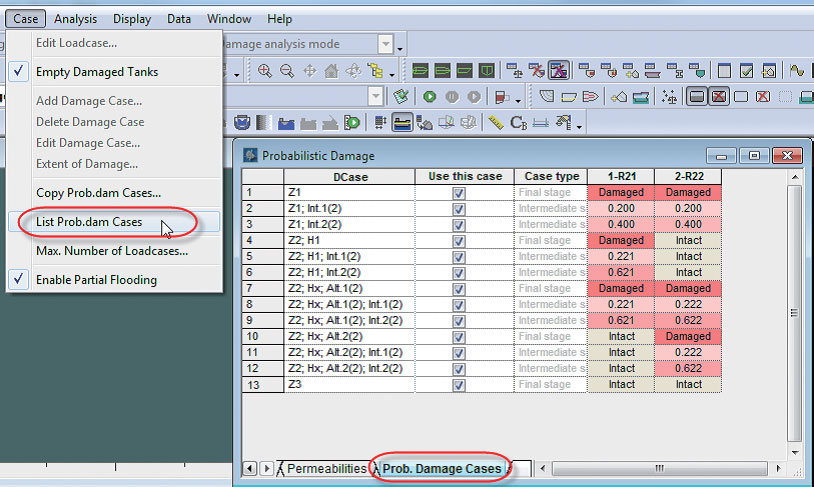
Task: Click the Home View house icon
Action: 331,71
